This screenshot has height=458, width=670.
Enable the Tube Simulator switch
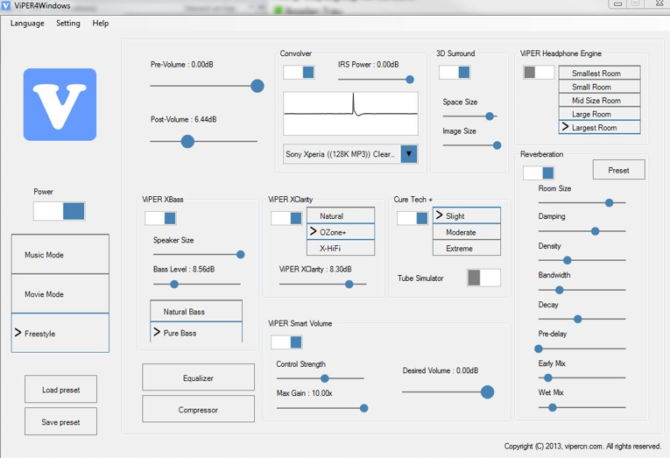tap(484, 278)
